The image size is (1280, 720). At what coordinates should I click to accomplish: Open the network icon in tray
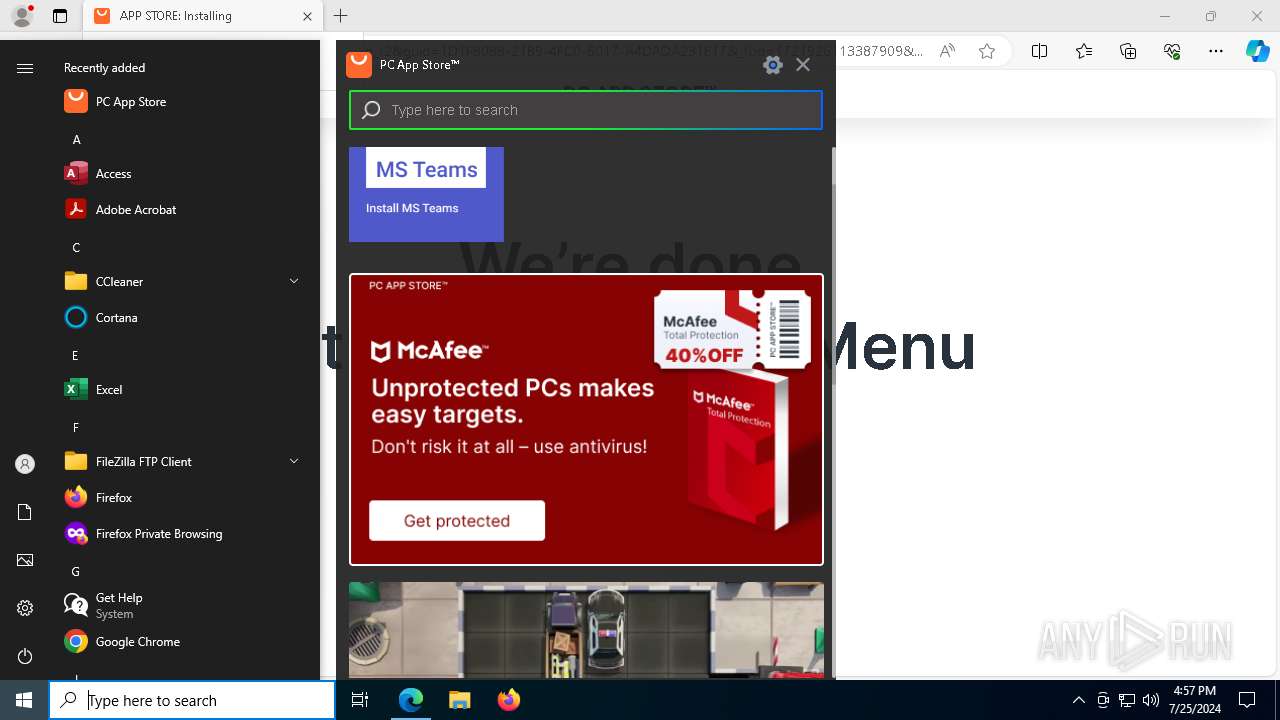[x=1127, y=700]
